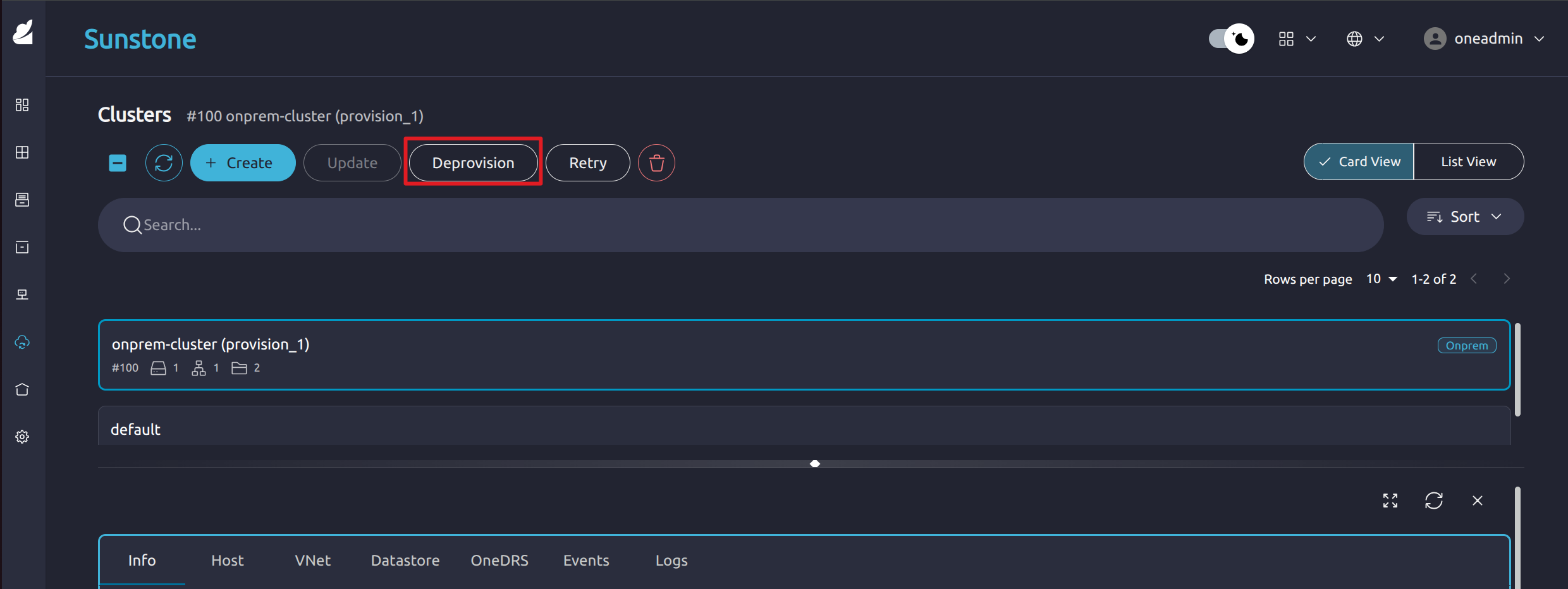
Task: Open the settings gear in sidebar
Action: 22,437
